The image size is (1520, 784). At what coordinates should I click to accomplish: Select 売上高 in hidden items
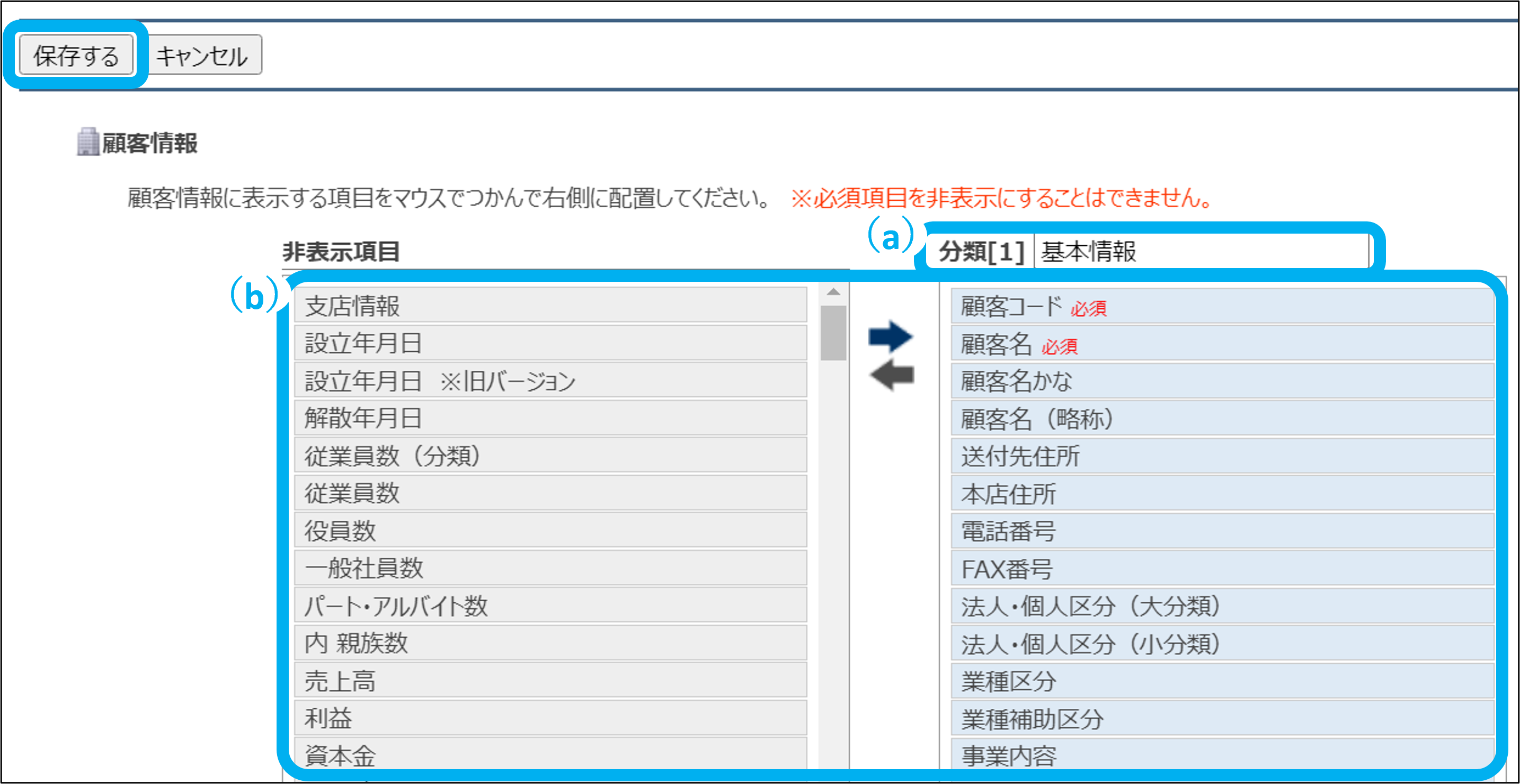tap(550, 681)
